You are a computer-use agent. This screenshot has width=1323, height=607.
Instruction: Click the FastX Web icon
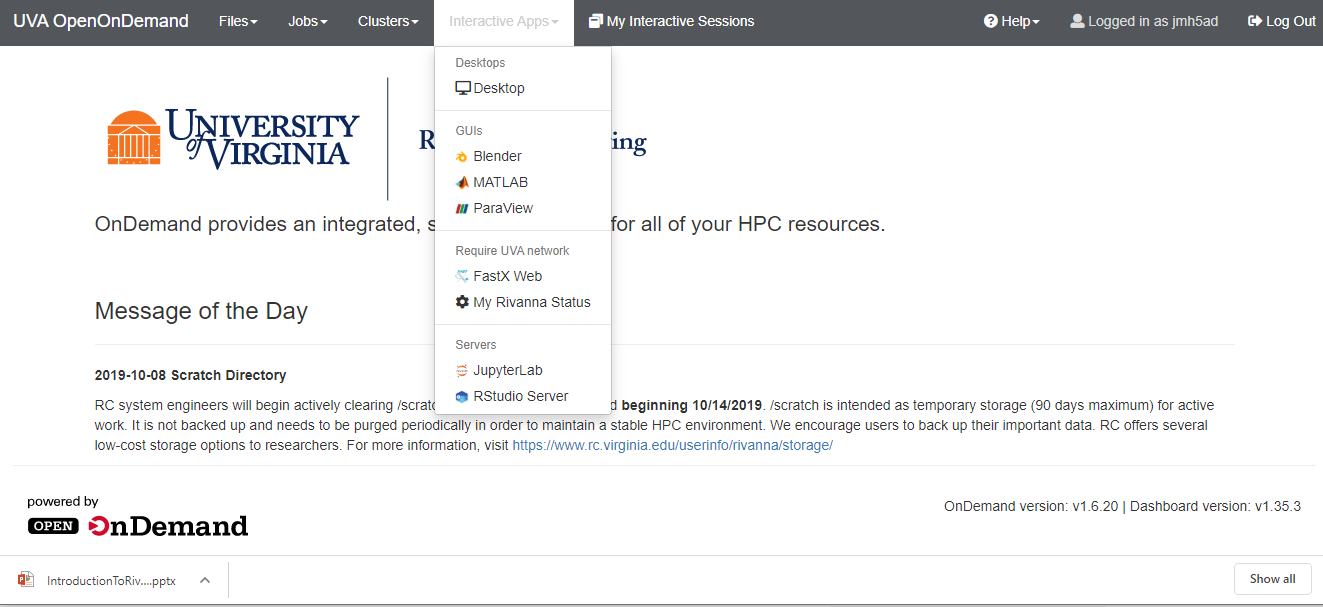tap(462, 277)
